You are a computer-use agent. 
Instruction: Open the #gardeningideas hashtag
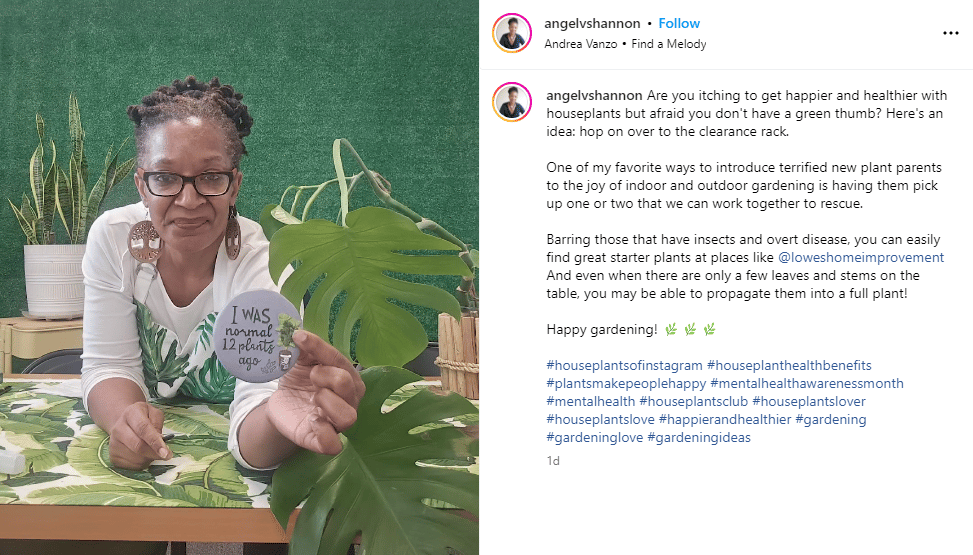point(699,438)
